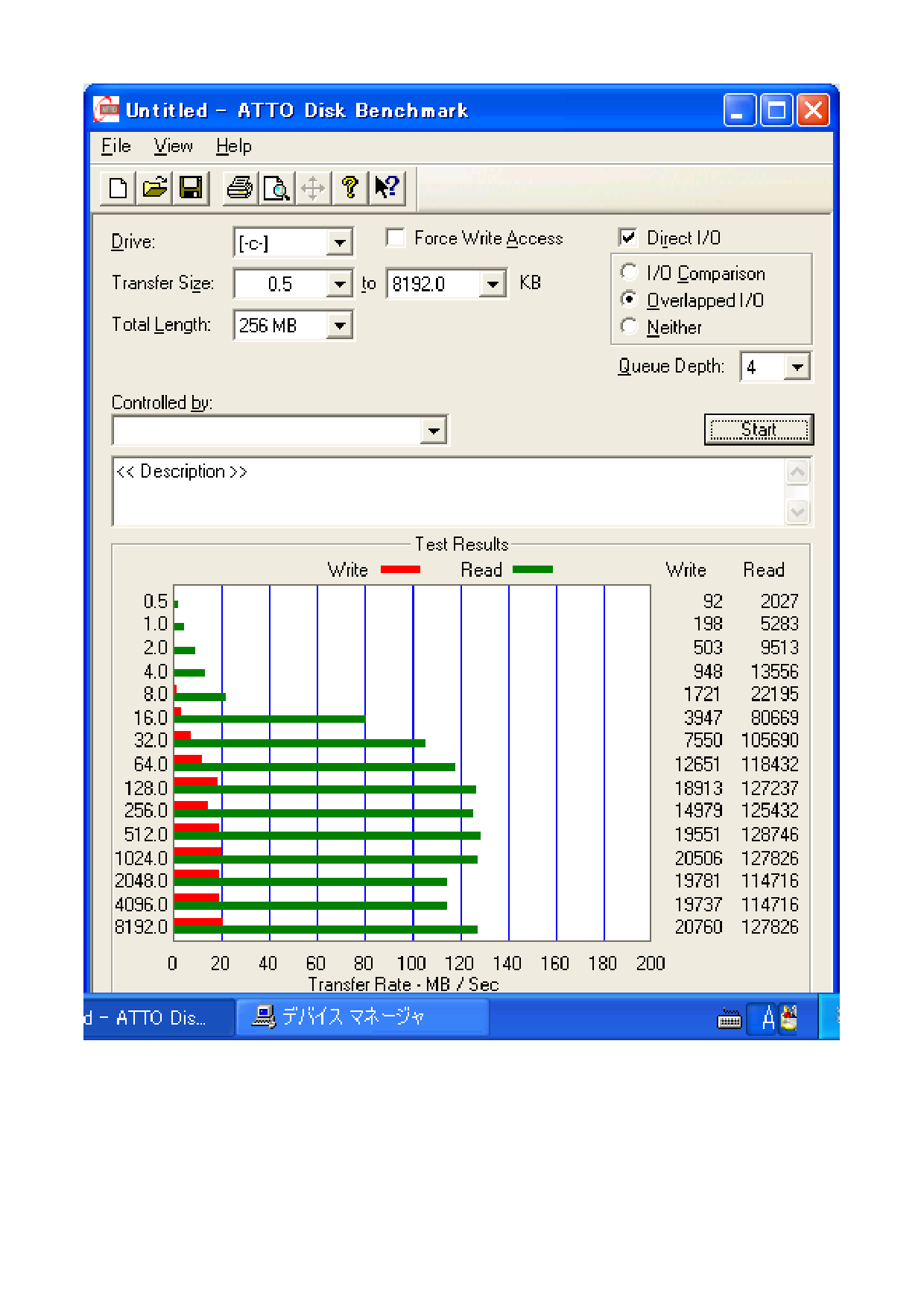Open the Queue Depth dropdown
Viewport: 924px width, 1307px height.
click(x=797, y=367)
